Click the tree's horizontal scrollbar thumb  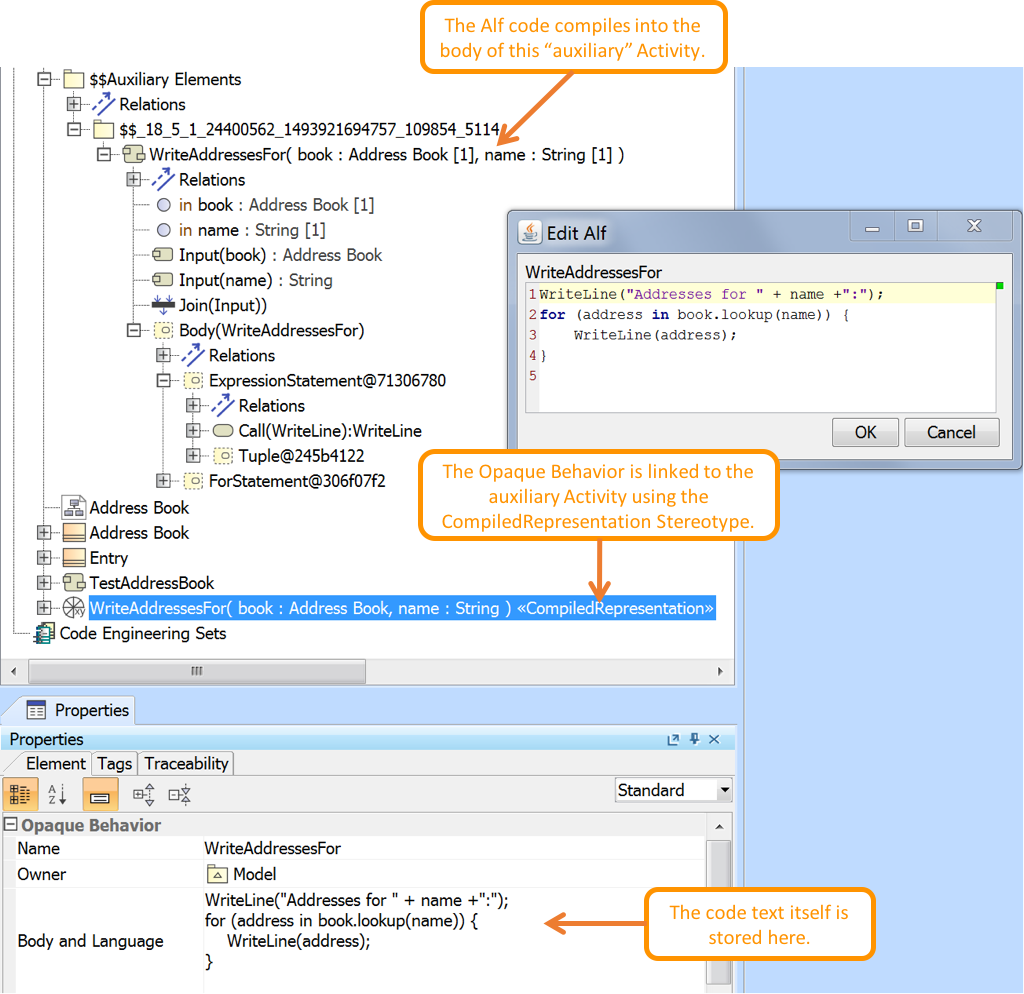196,670
